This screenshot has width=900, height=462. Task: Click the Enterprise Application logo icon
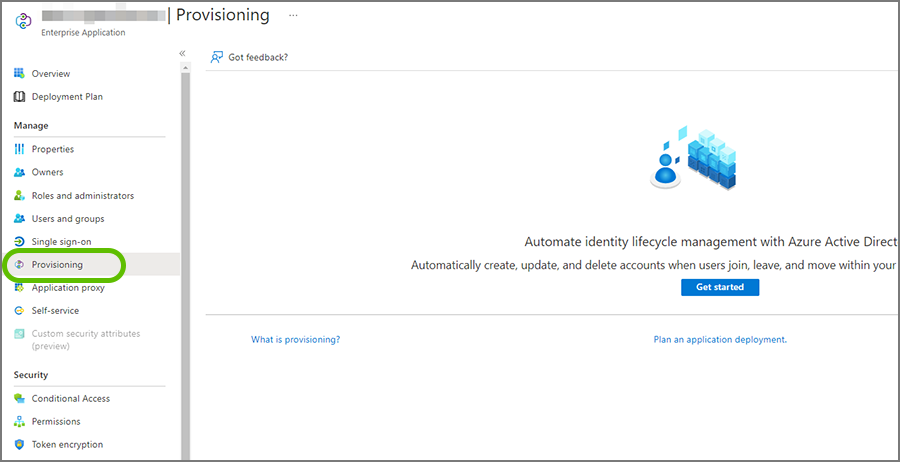pos(24,21)
